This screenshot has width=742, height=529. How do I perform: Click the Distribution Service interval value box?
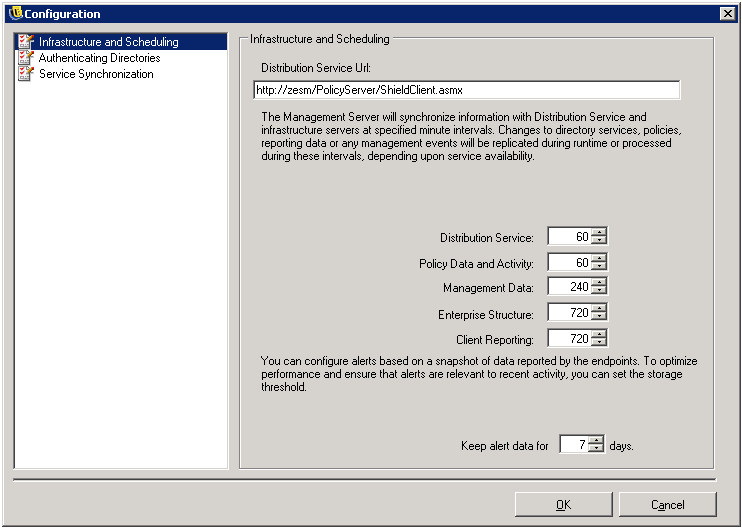(569, 237)
